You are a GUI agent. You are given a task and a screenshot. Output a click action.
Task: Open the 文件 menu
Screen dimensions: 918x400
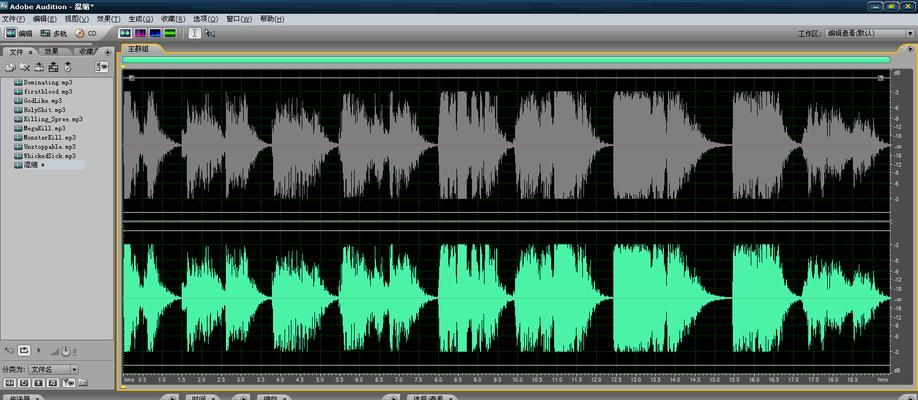pos(13,19)
